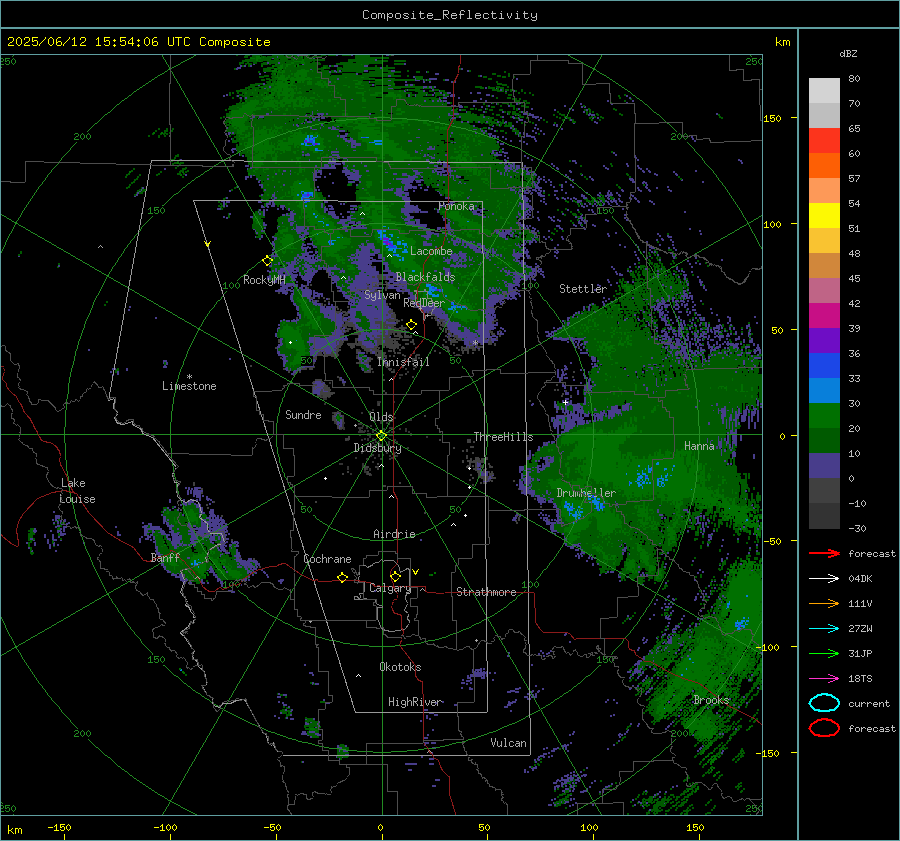
Task: Select the yellow diamond marker under Cochrane
Action: (x=342, y=577)
